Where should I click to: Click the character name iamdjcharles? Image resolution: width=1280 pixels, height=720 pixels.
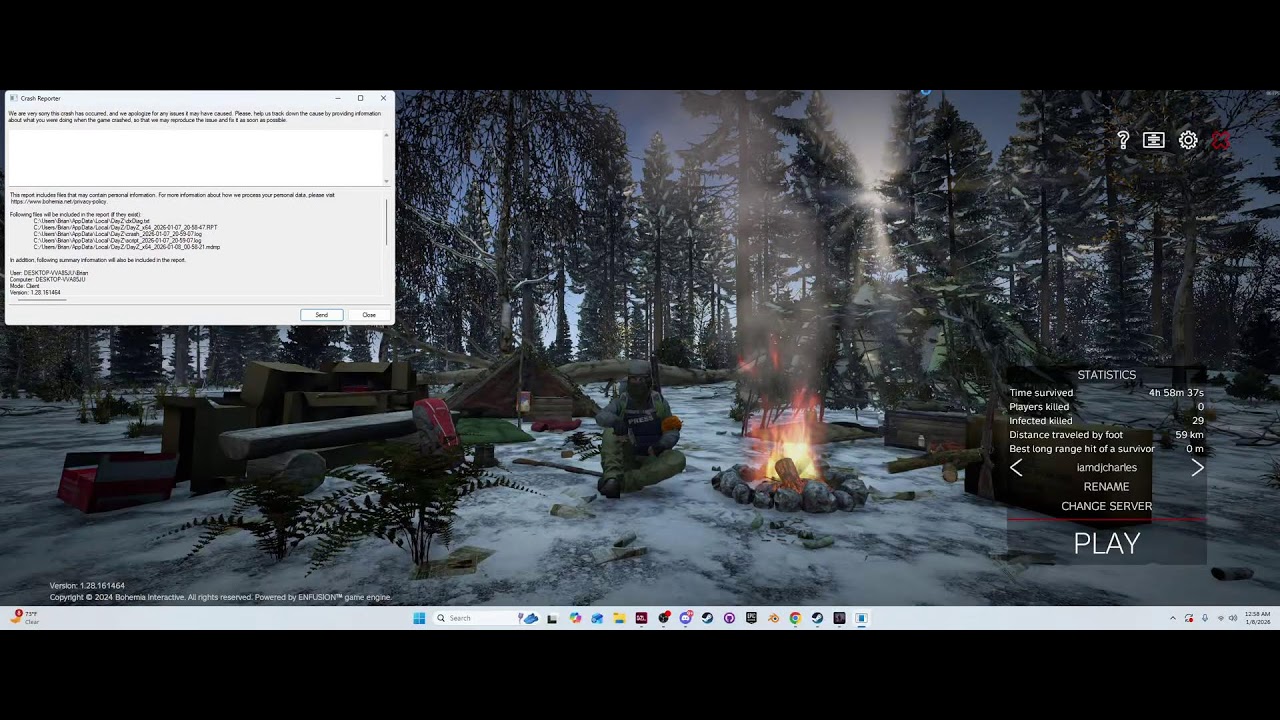(1107, 467)
